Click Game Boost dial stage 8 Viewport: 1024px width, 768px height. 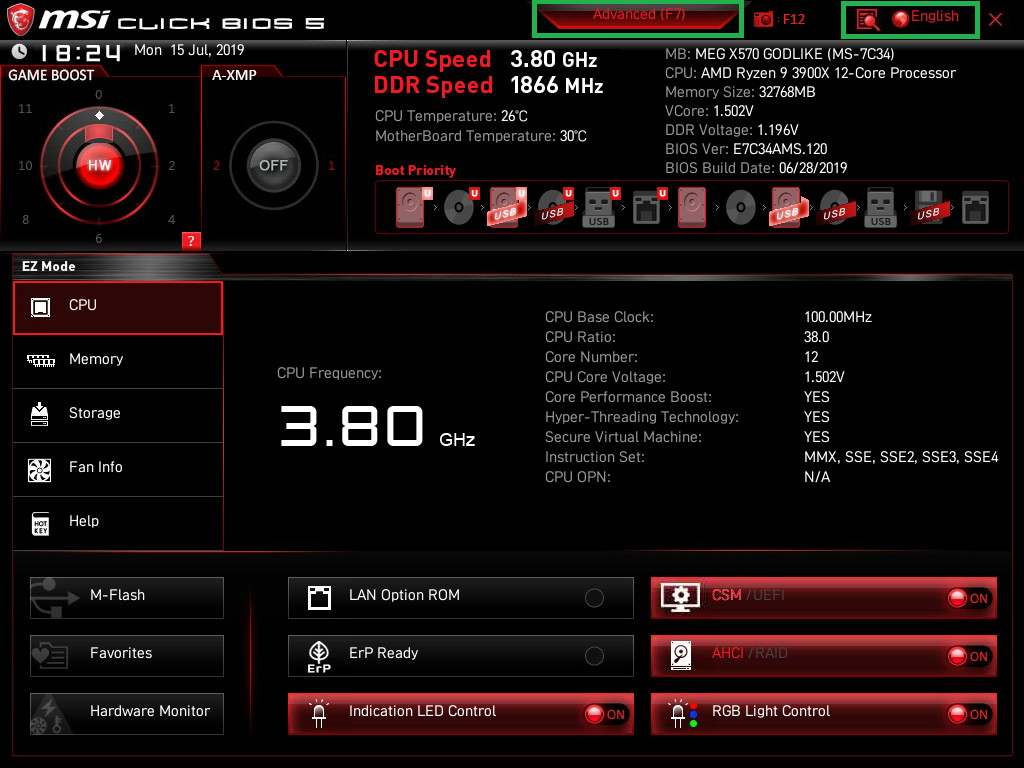pyautogui.click(x=25, y=219)
